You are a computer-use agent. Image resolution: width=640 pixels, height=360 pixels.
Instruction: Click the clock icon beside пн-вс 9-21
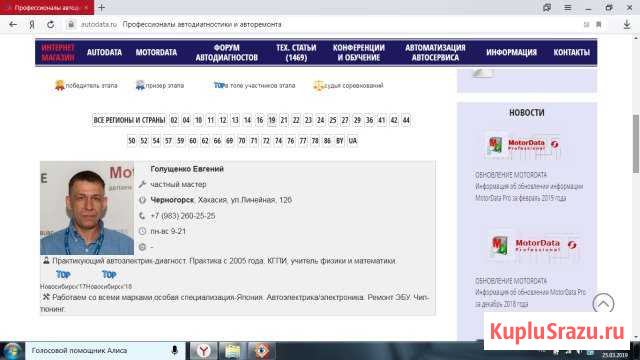[x=142, y=231]
